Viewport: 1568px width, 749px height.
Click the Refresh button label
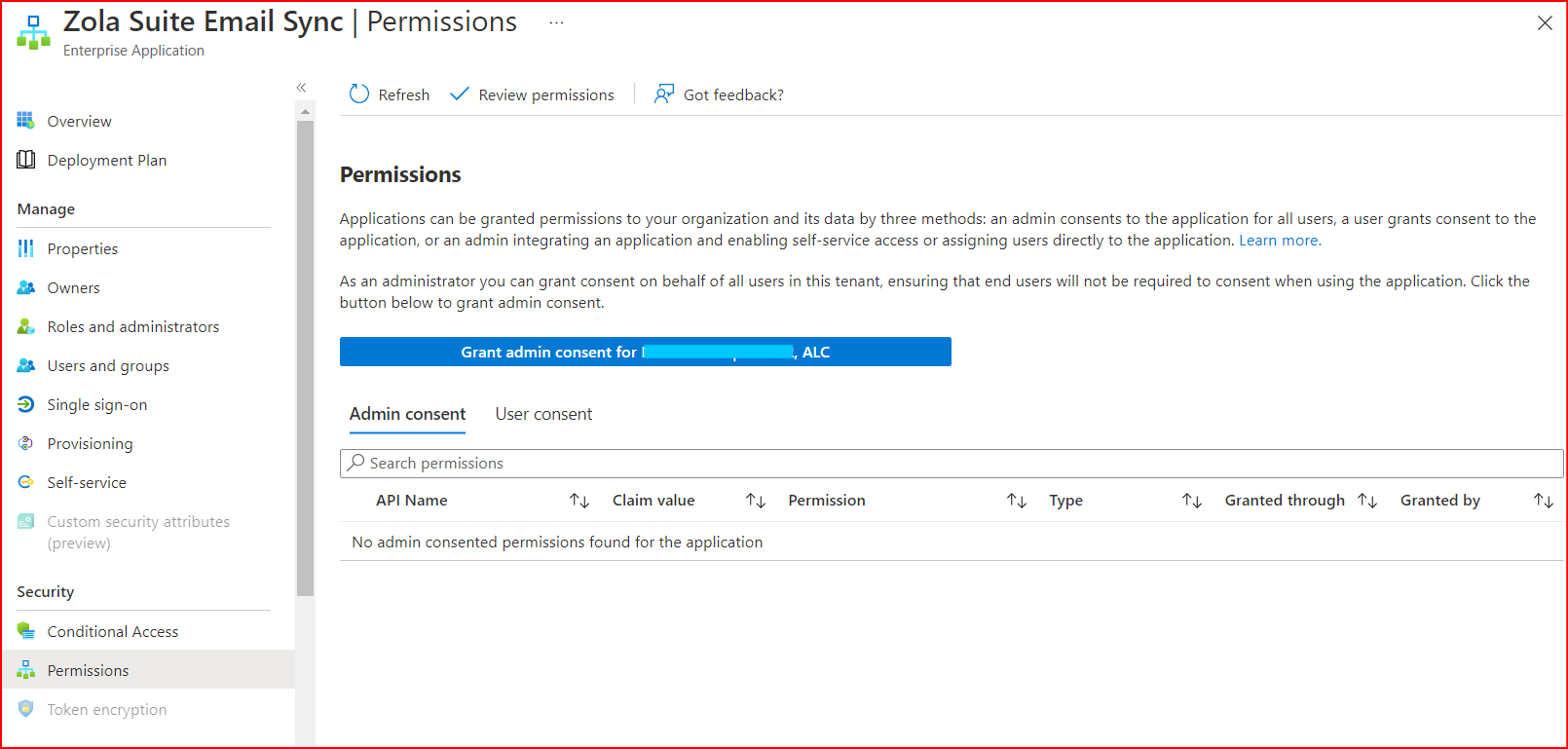404,94
